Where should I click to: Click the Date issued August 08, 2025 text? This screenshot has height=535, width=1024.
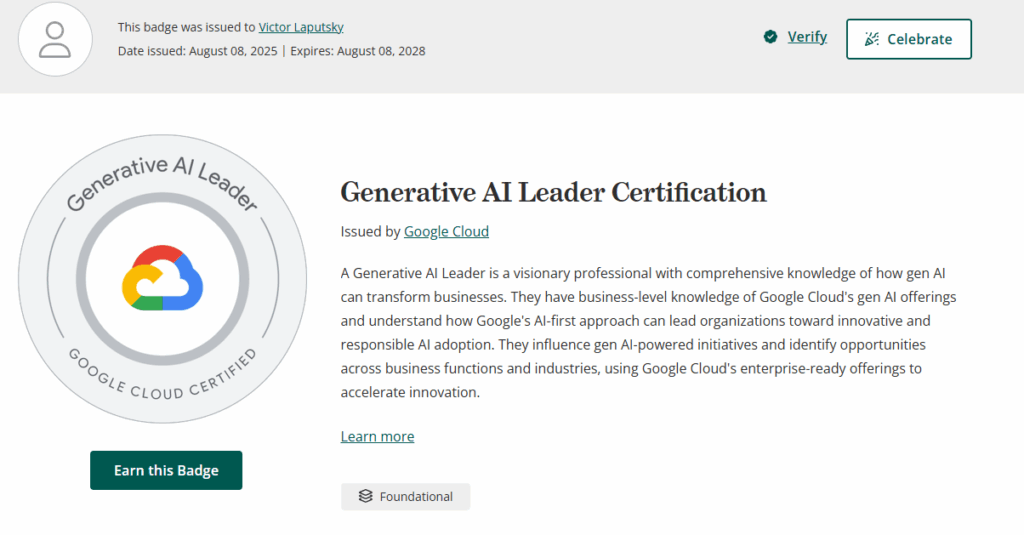(x=197, y=51)
